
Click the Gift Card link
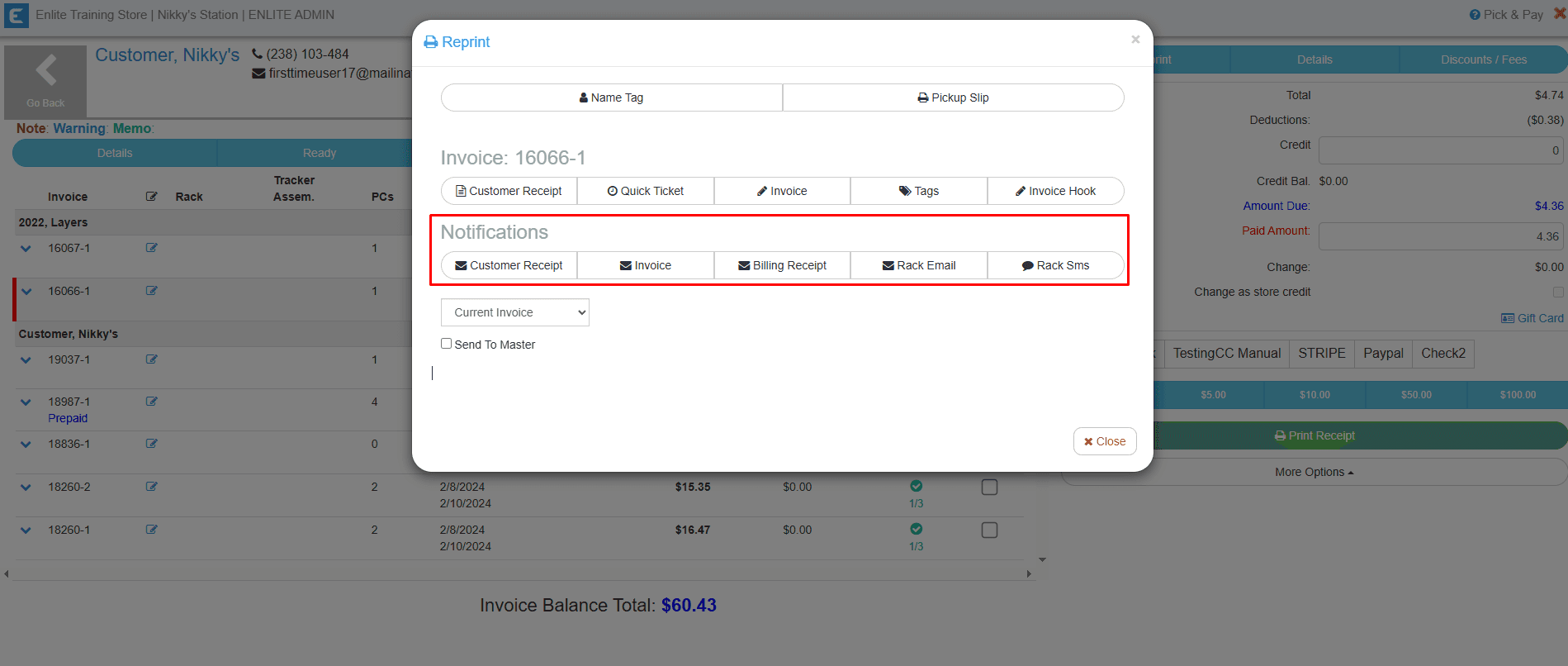(x=1532, y=318)
